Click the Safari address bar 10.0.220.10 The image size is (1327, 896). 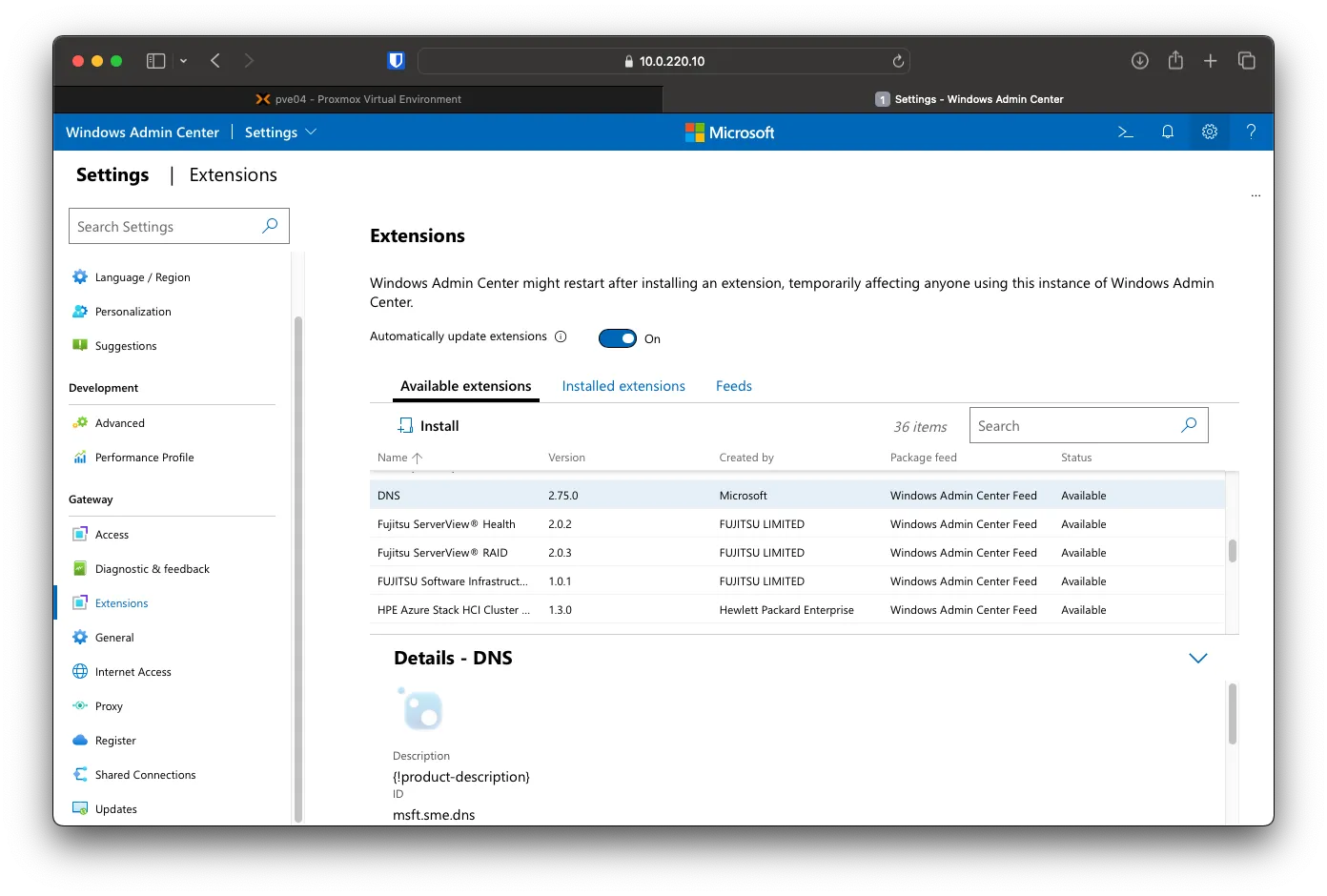pos(663,61)
